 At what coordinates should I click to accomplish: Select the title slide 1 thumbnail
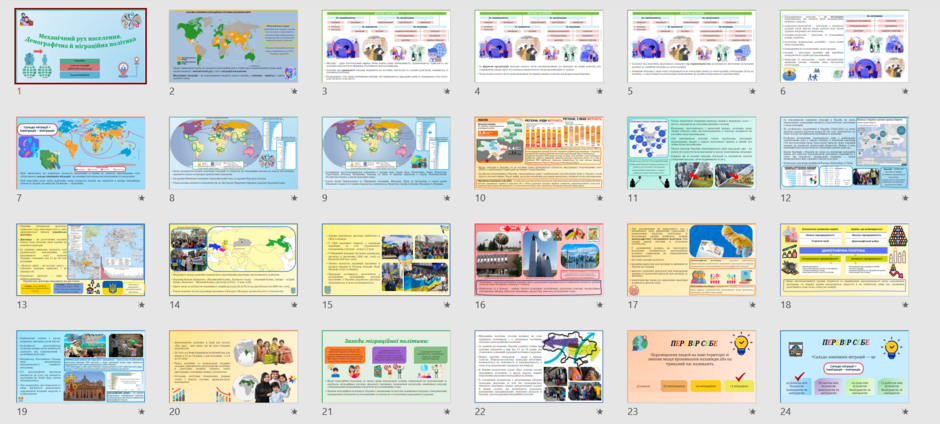point(80,46)
